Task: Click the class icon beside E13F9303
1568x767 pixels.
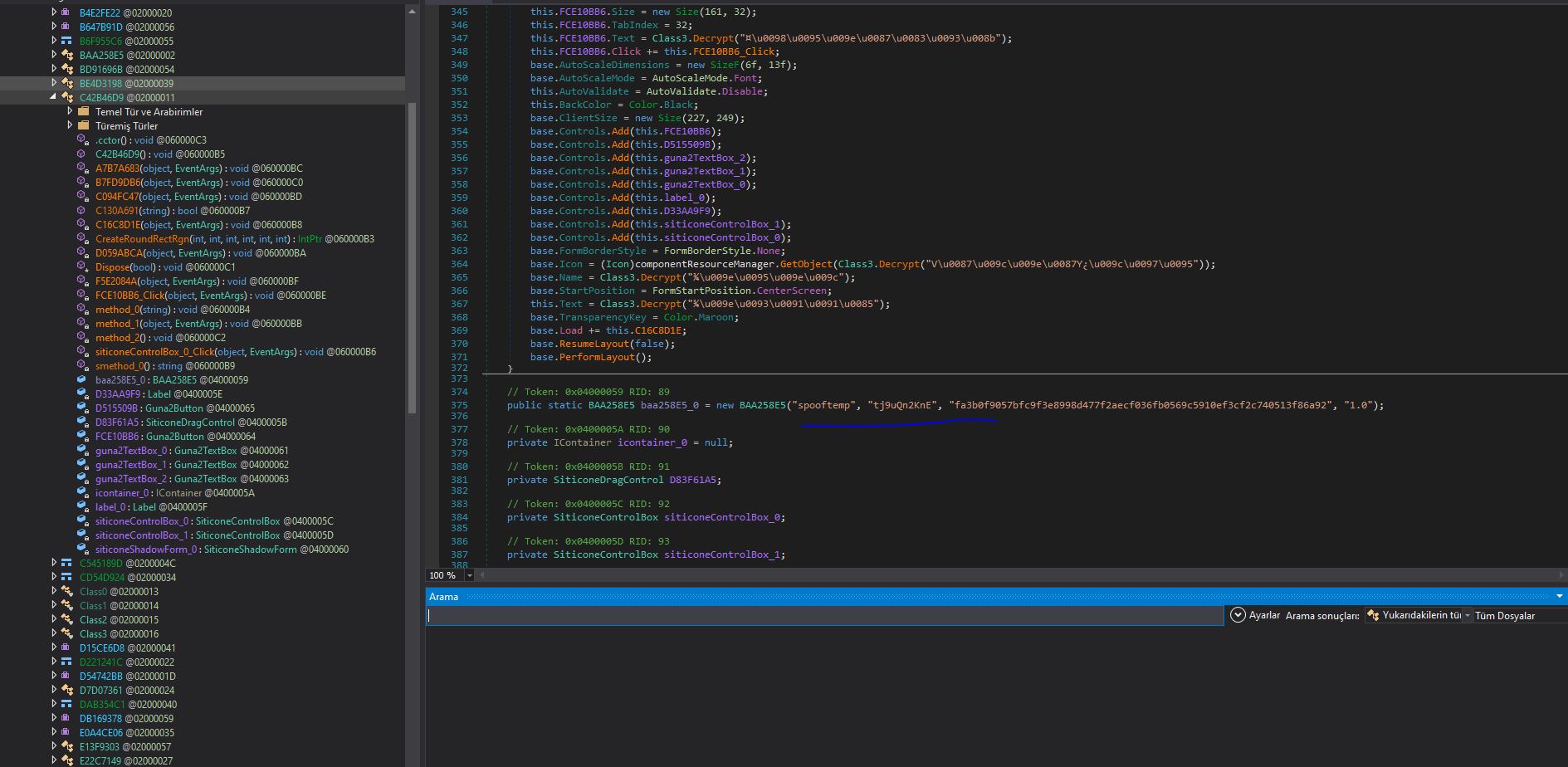Action: pyautogui.click(x=66, y=747)
